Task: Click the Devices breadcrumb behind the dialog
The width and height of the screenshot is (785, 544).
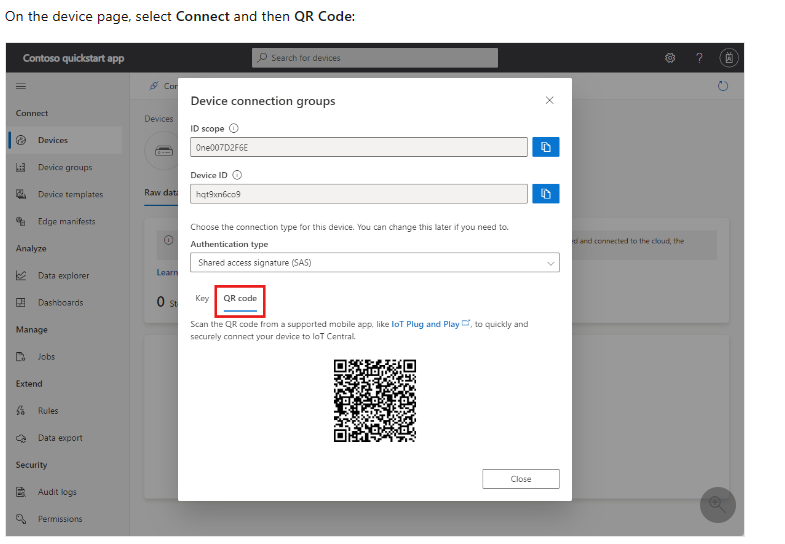Action: tap(159, 119)
